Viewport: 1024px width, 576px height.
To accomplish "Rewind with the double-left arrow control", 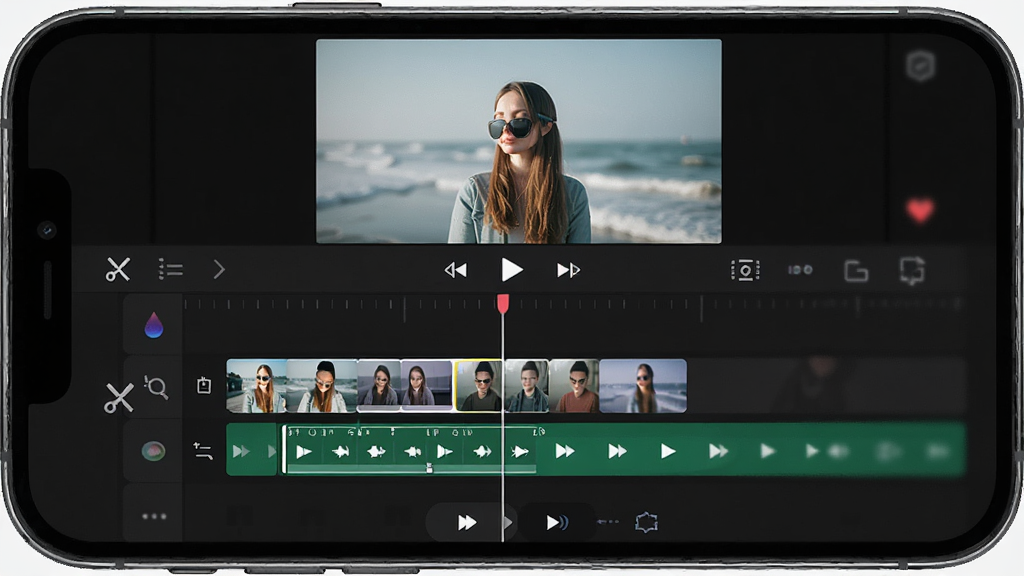I will (x=455, y=270).
